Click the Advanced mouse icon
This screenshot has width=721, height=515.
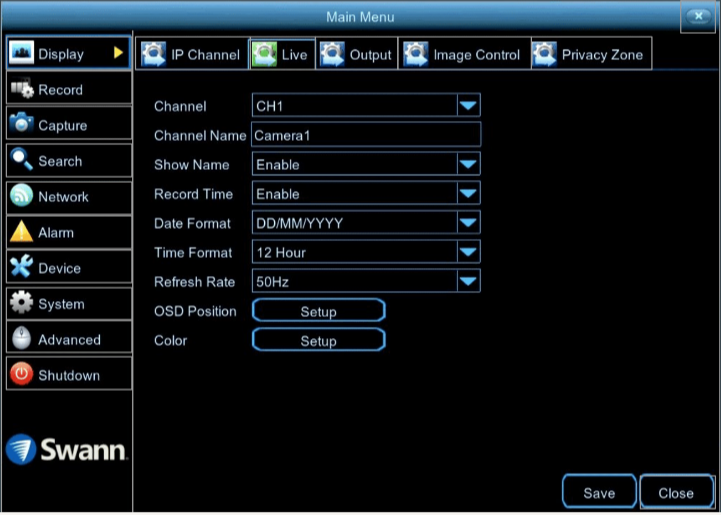21,340
